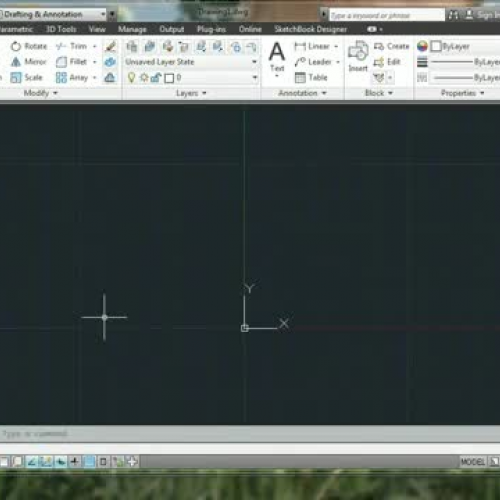Select the Explode tool icon
500x500 pixels.
coord(110,62)
